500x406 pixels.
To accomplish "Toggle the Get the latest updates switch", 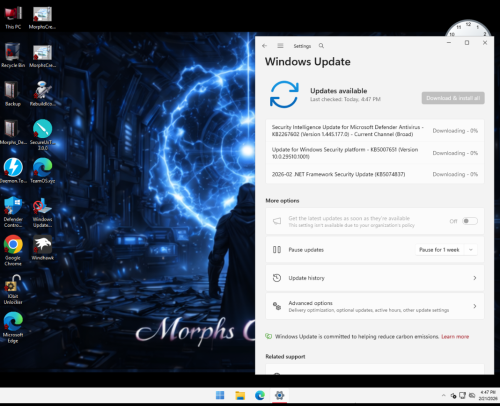I will (470, 221).
